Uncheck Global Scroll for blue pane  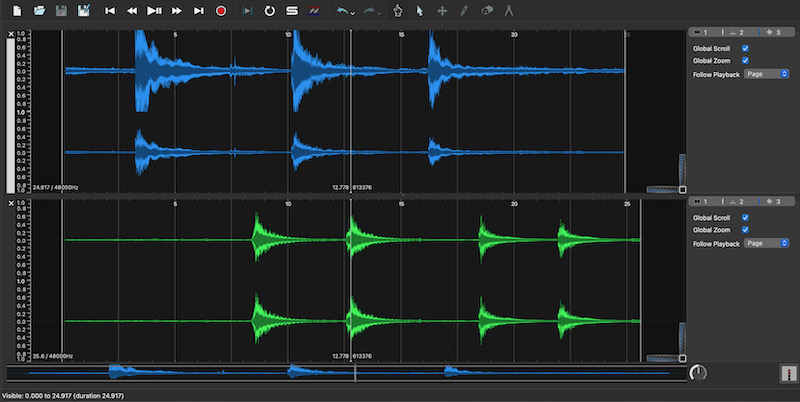coord(745,48)
